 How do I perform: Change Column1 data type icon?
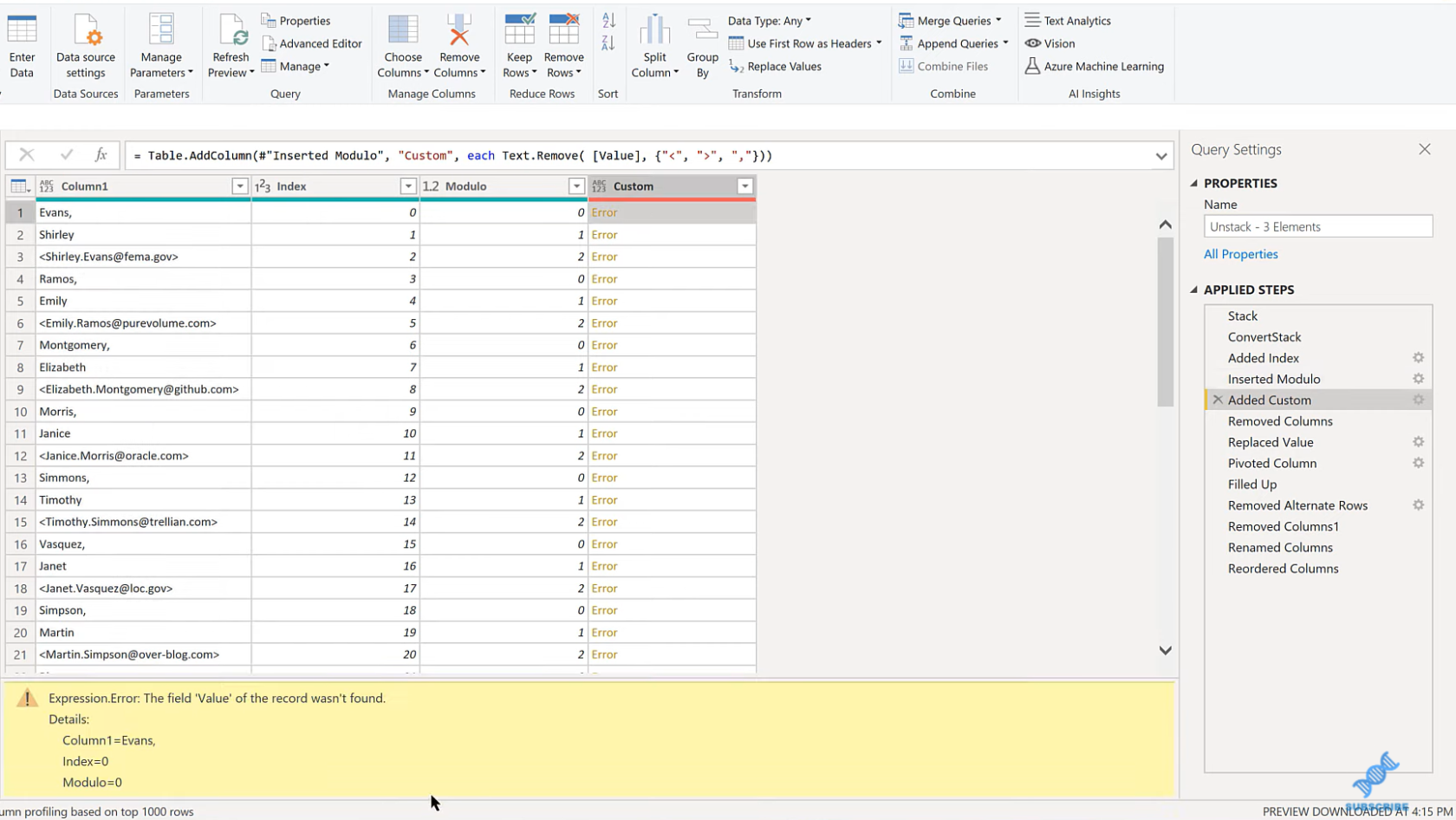[x=47, y=186]
